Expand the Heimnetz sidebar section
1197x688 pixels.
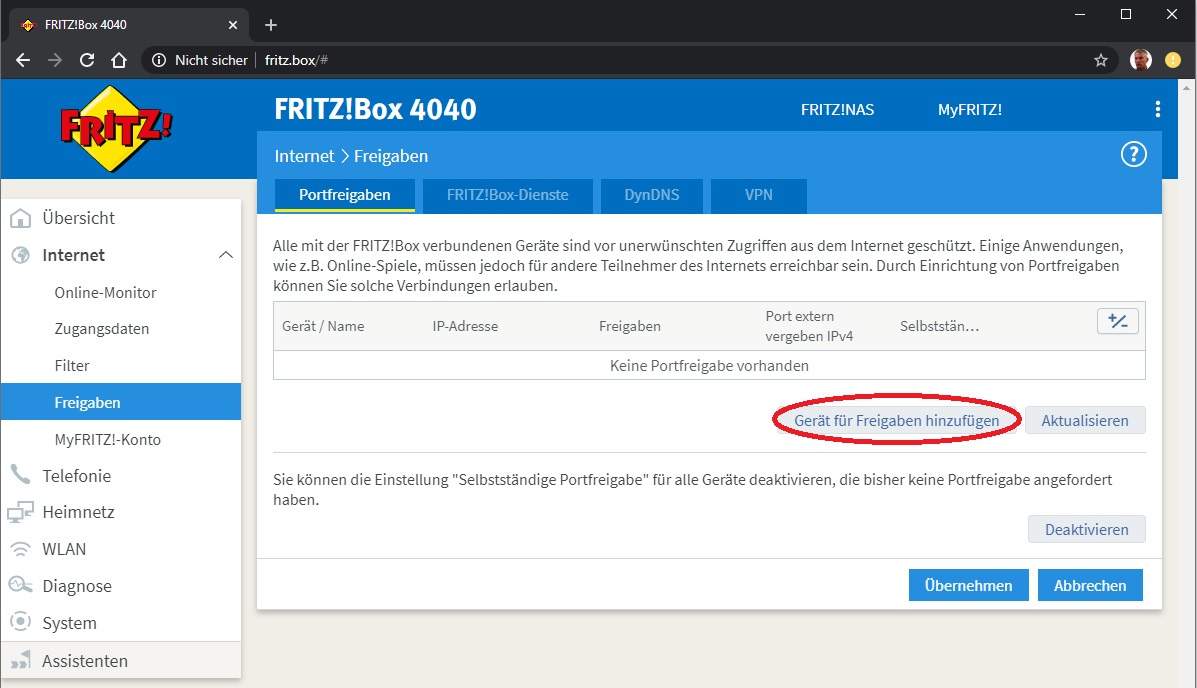(x=78, y=512)
